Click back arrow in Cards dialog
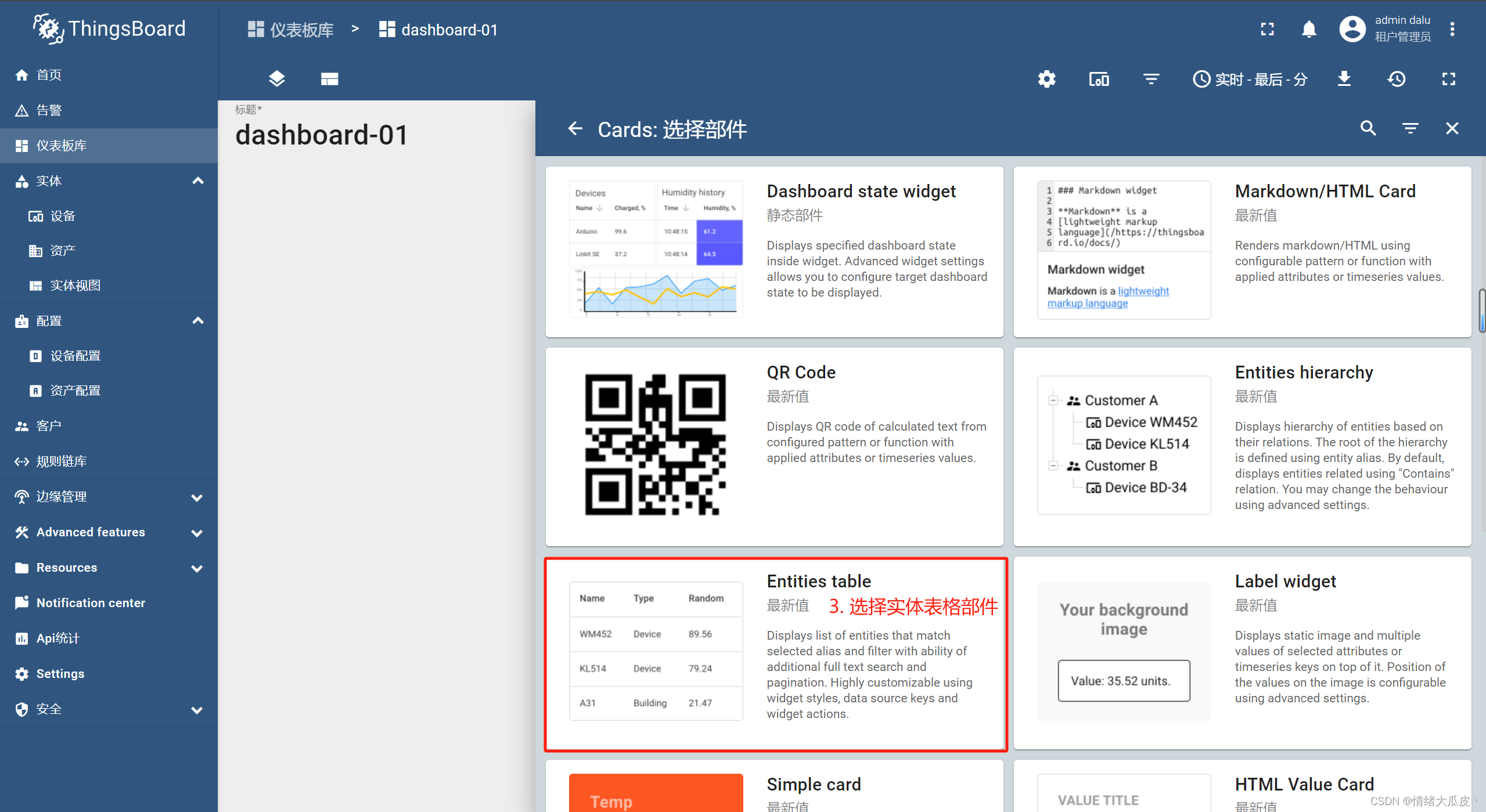This screenshot has height=812, width=1486. (575, 128)
